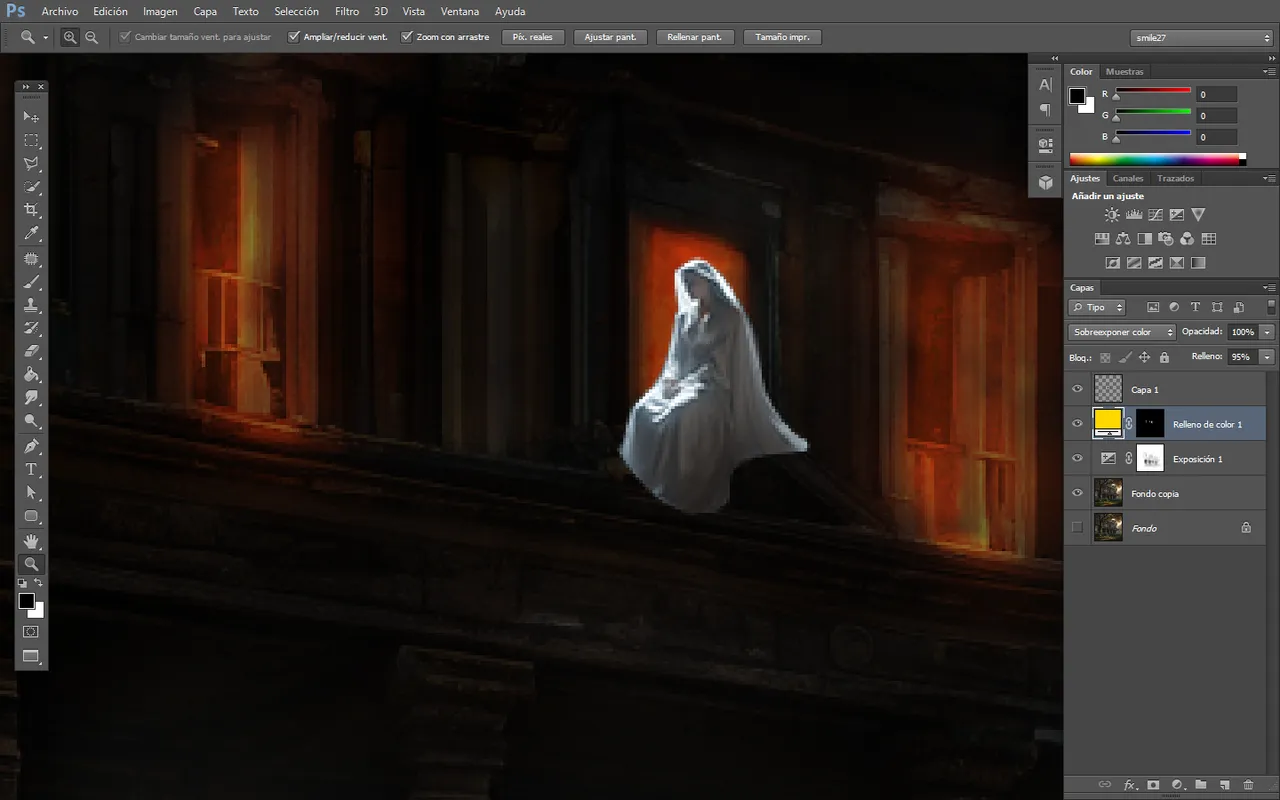
Task: Select the Rectangular Marquee tool
Action: (x=31, y=140)
